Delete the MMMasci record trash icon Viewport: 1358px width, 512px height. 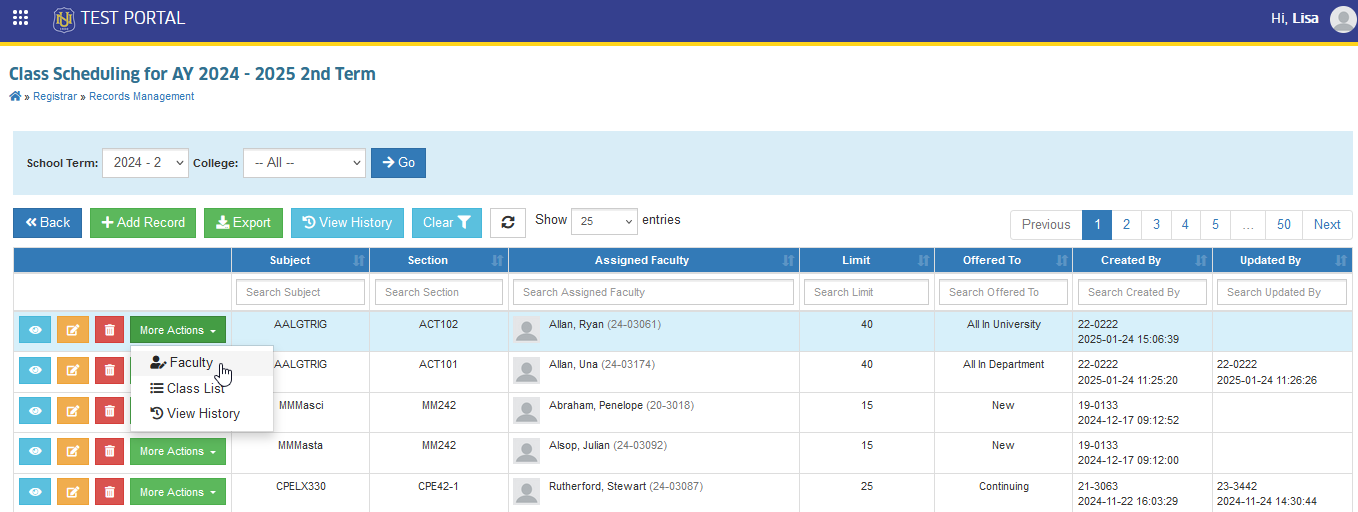tap(110, 411)
